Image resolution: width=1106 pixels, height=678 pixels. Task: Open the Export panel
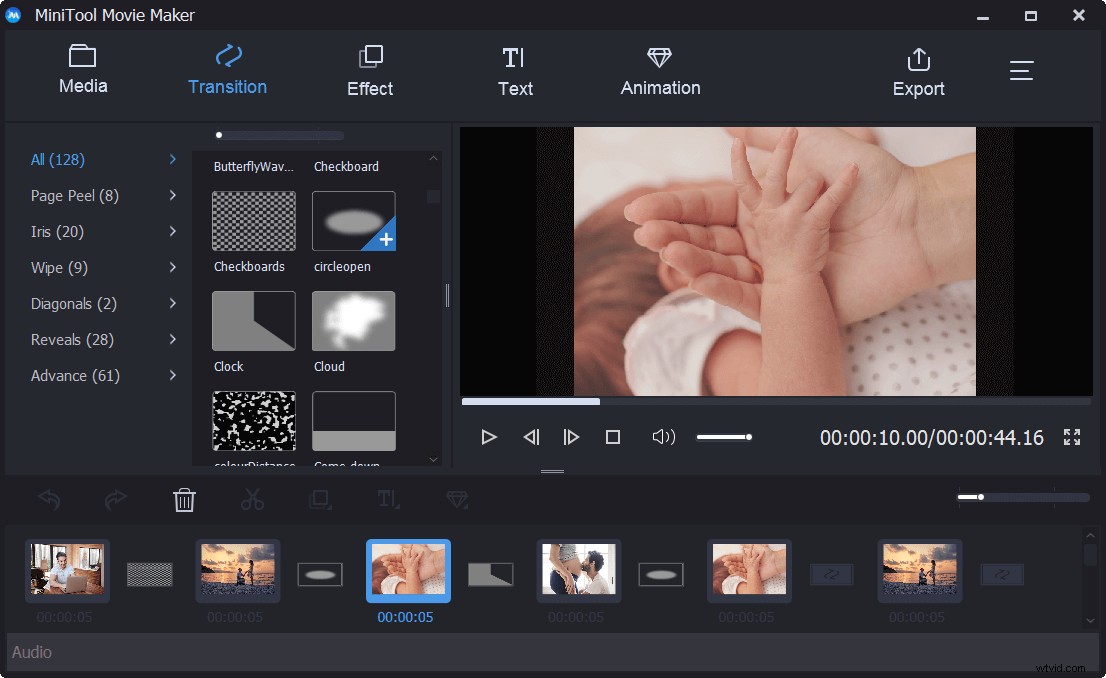pos(918,70)
